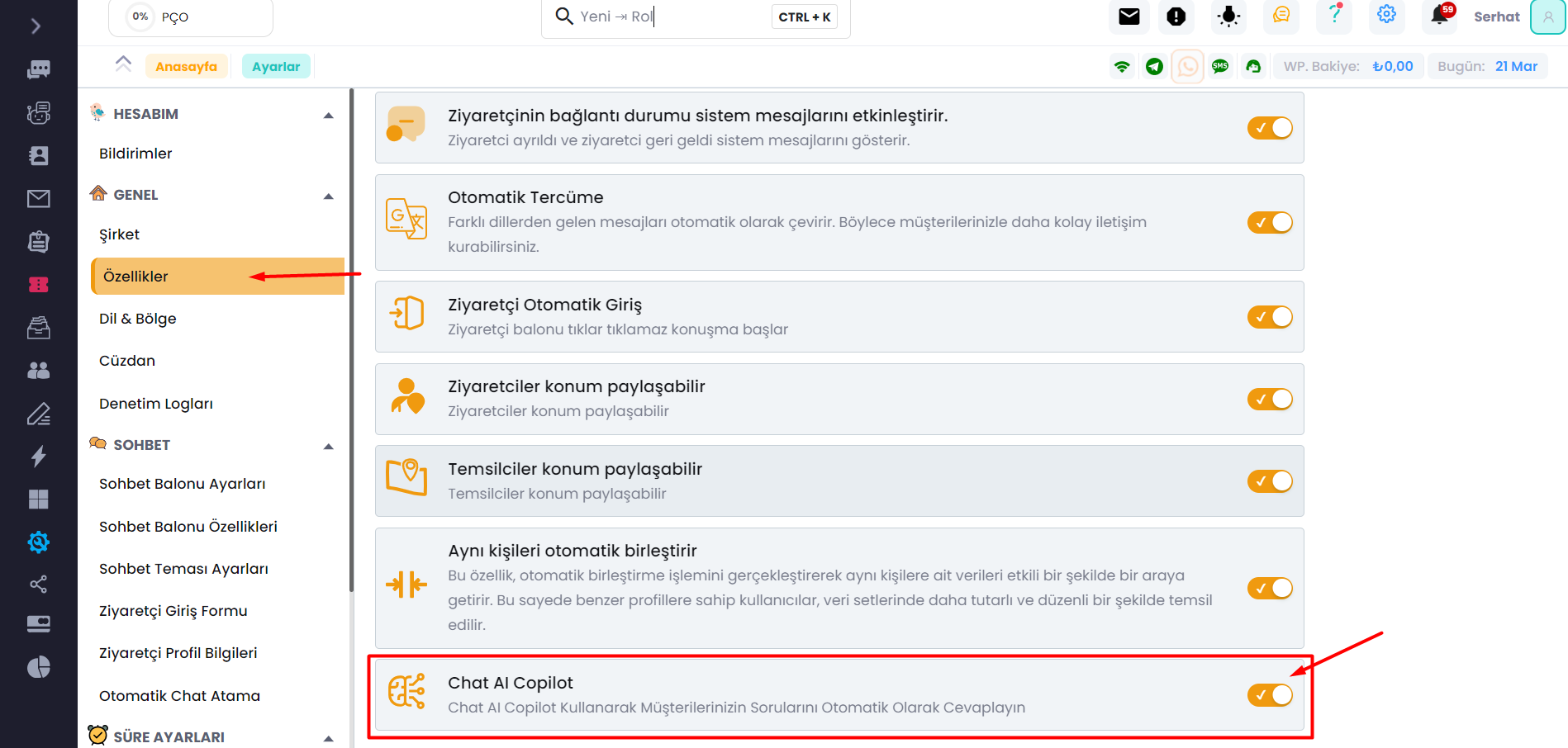Image resolution: width=1568 pixels, height=748 pixels.
Task: Click the 0% PÇO progress indicator
Action: point(191,17)
